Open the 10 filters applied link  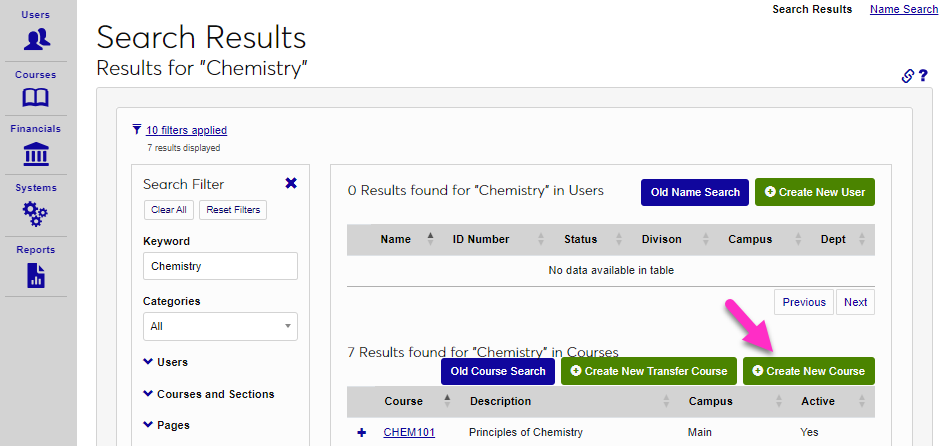click(x=186, y=130)
